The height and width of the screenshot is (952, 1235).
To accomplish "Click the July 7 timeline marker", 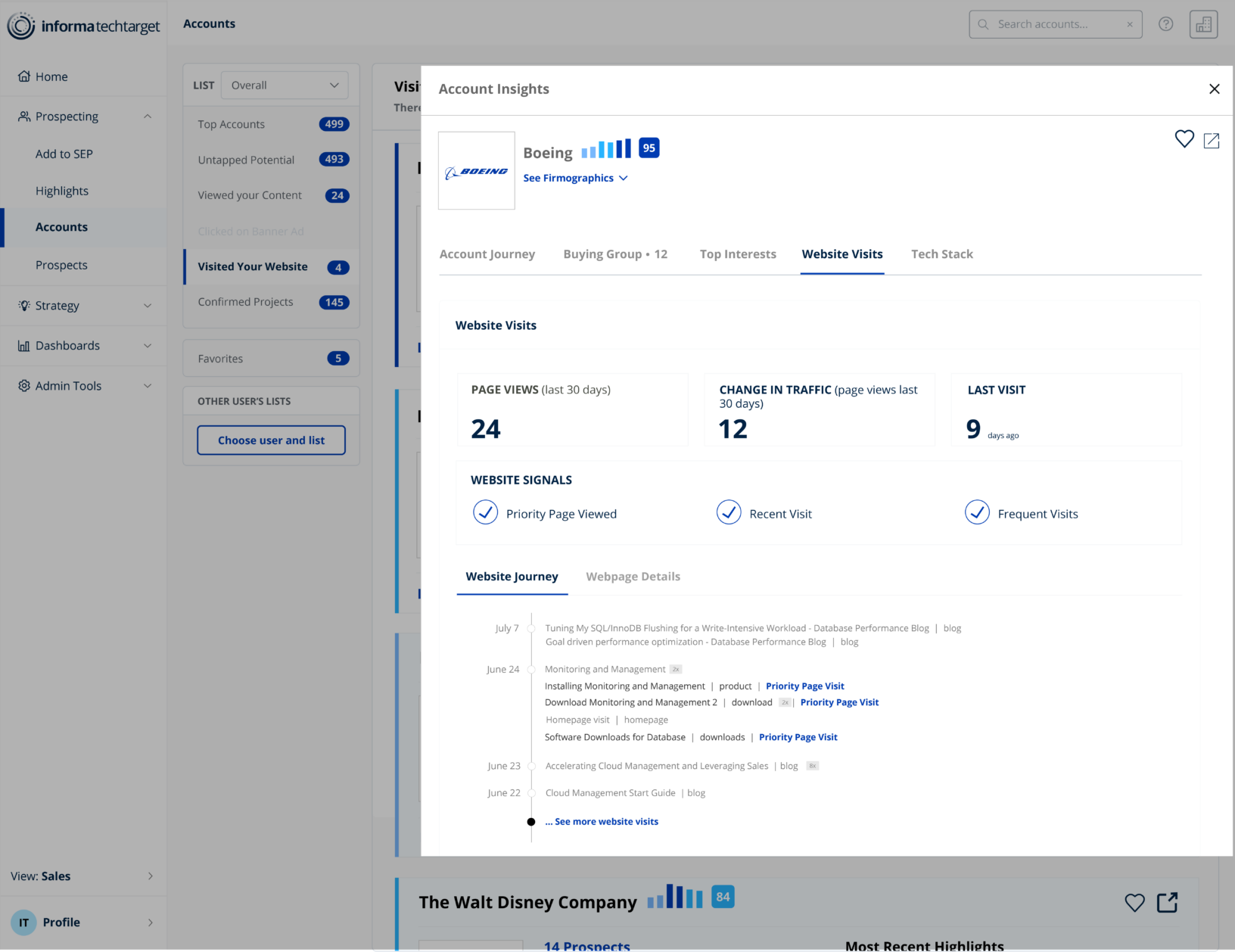I will click(531, 629).
